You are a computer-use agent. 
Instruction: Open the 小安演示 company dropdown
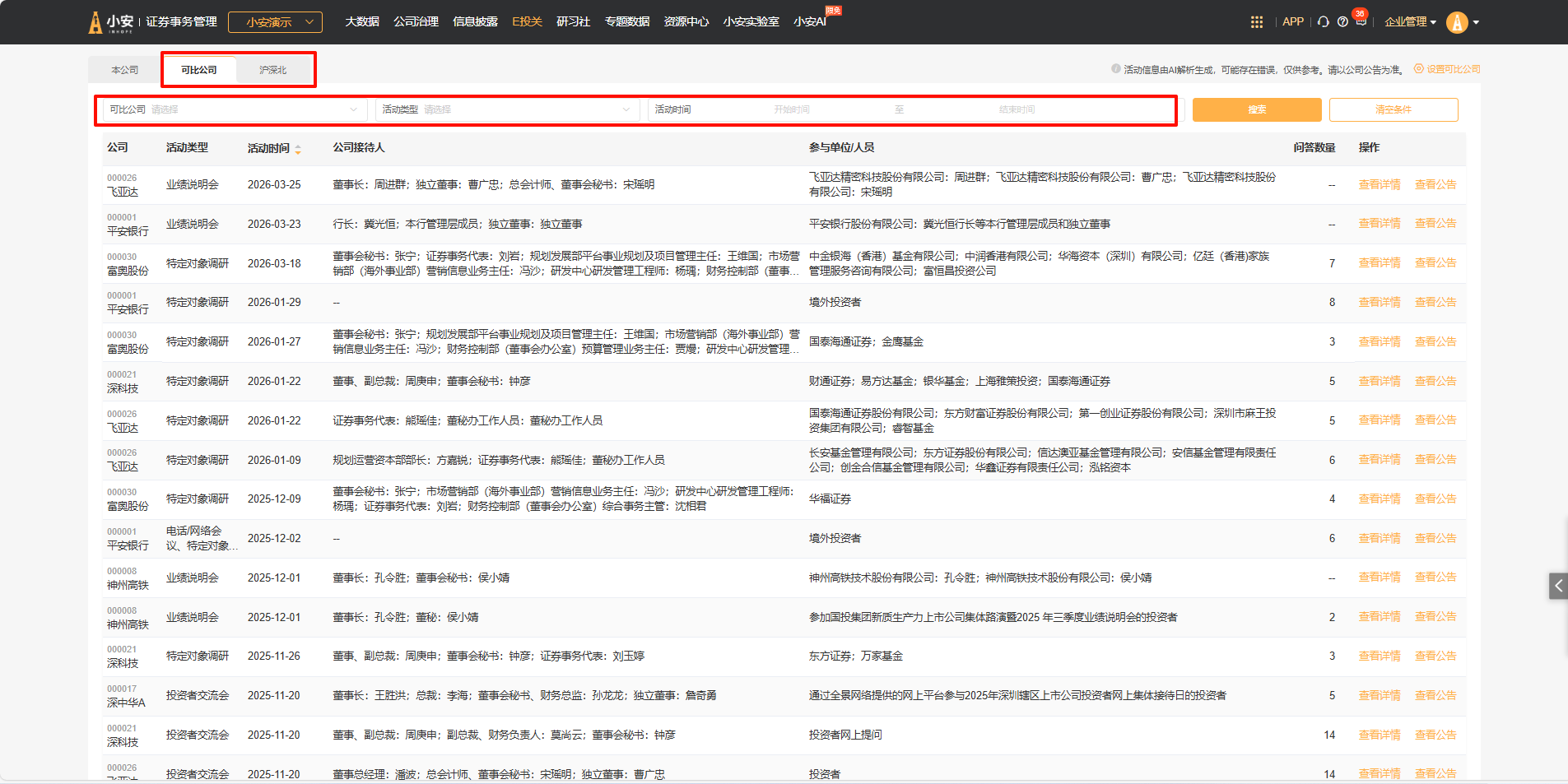[x=275, y=22]
